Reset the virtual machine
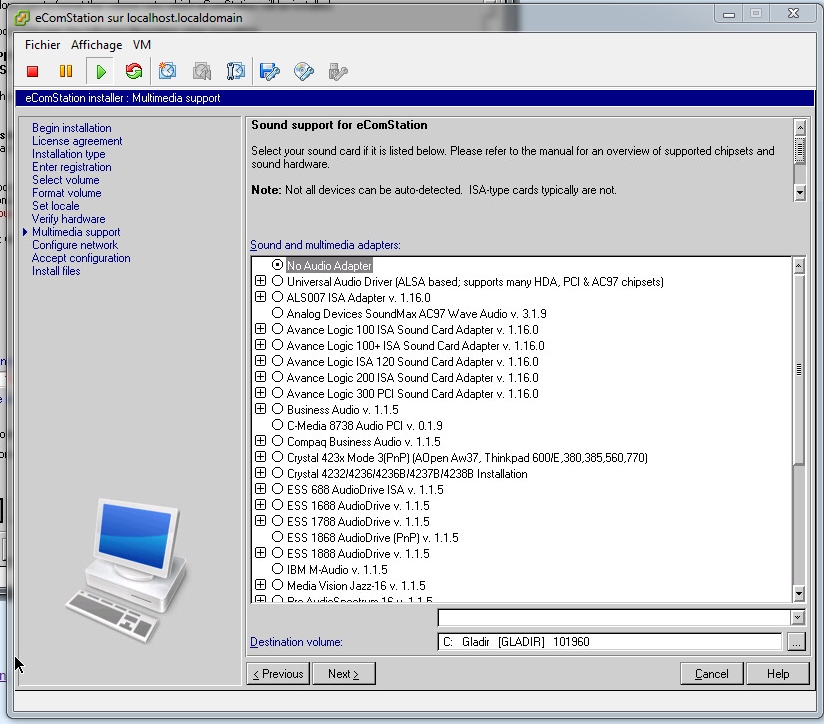Screen dimensions: 824x724 click(133, 71)
